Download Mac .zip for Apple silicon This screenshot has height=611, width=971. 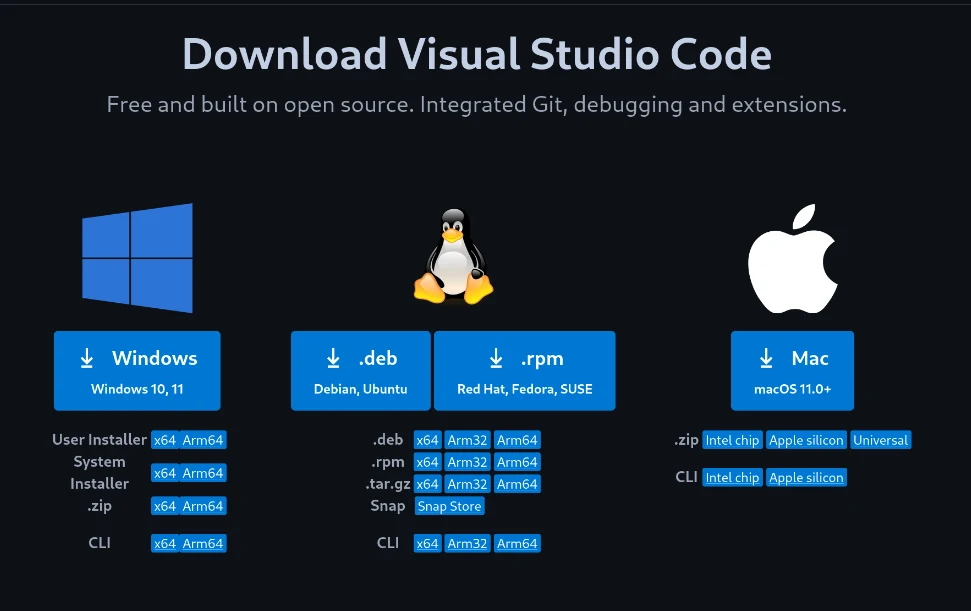806,440
